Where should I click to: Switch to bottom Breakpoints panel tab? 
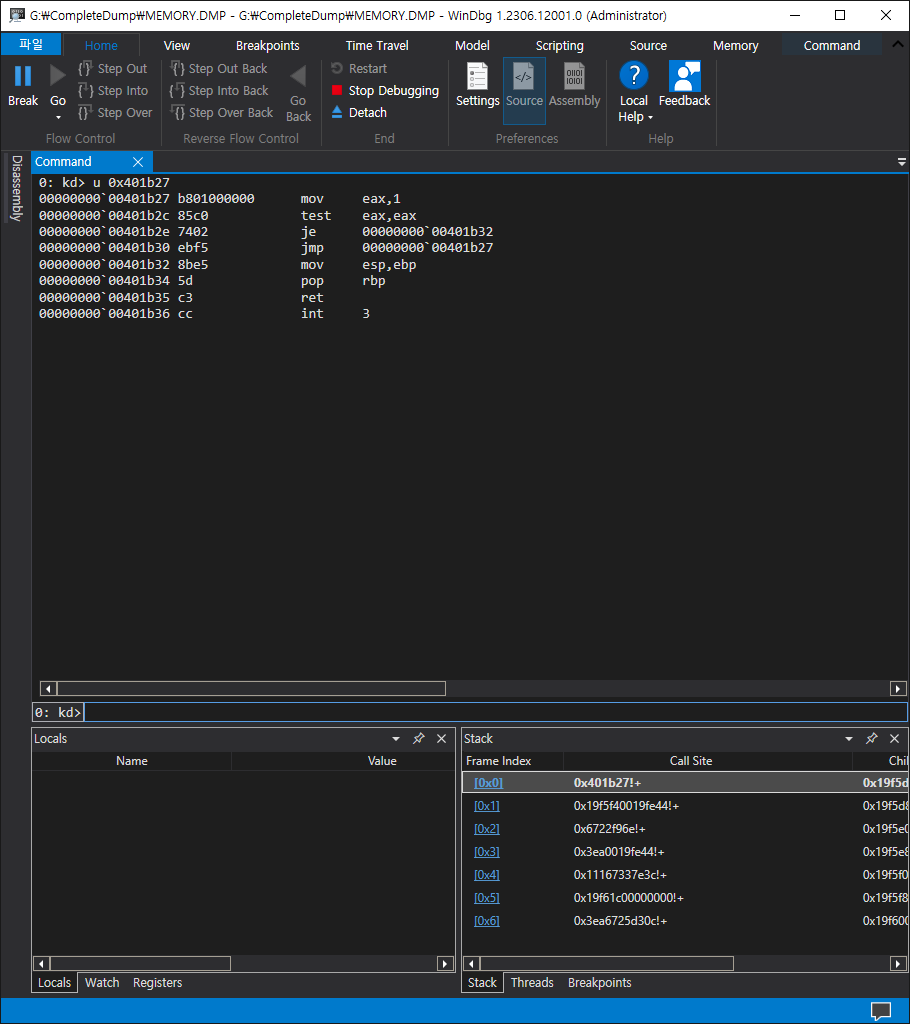point(600,982)
